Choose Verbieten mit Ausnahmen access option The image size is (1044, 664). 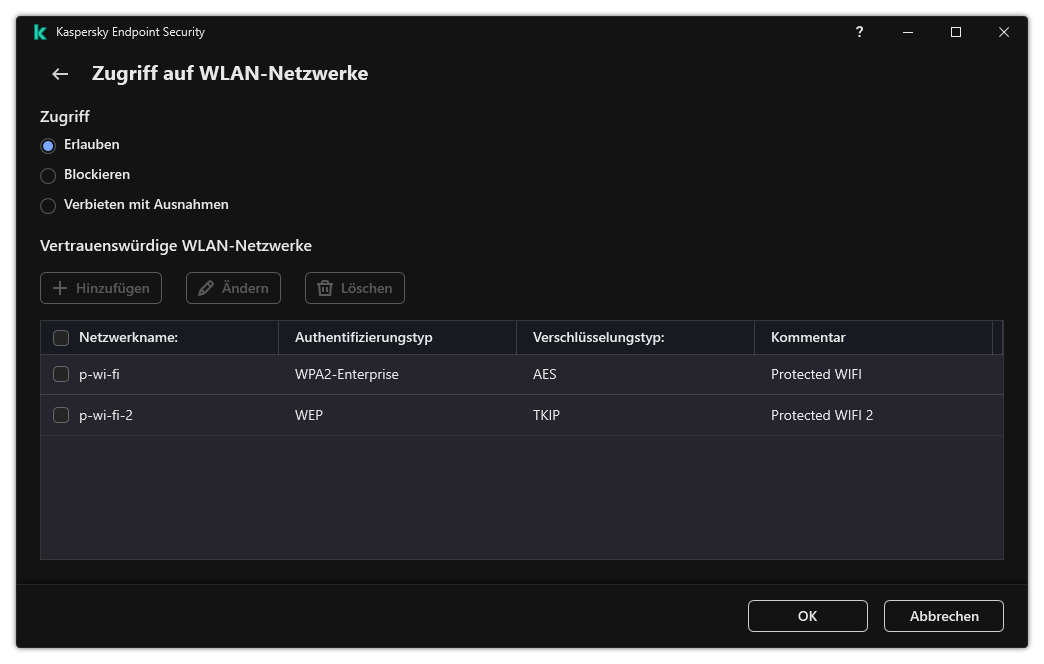point(48,205)
